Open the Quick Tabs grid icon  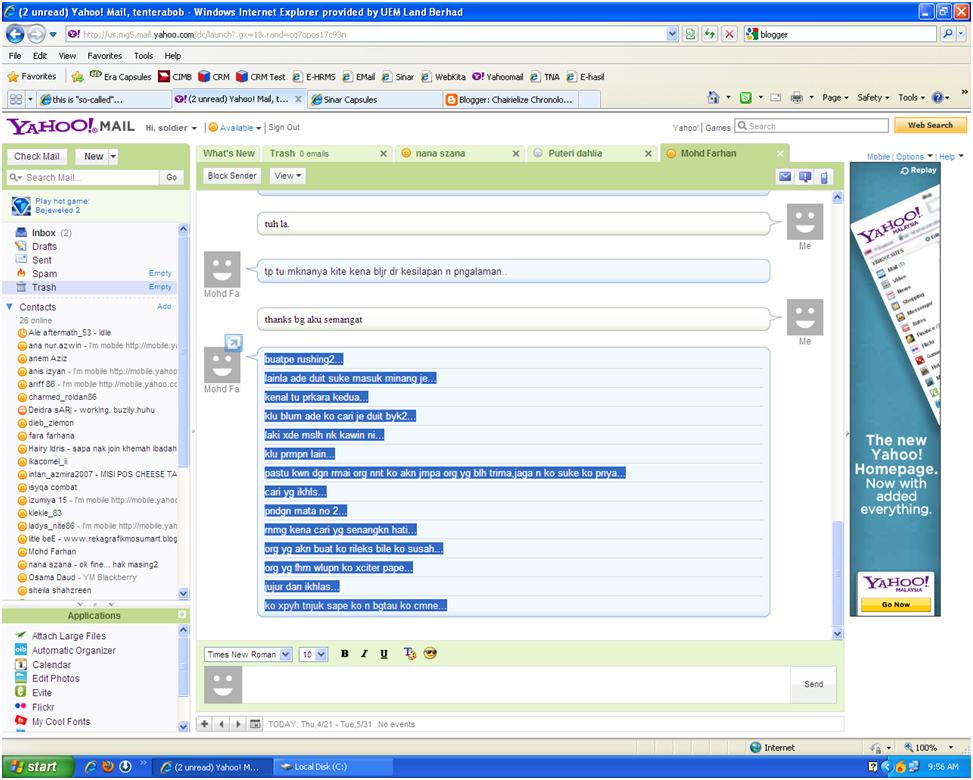point(16,99)
